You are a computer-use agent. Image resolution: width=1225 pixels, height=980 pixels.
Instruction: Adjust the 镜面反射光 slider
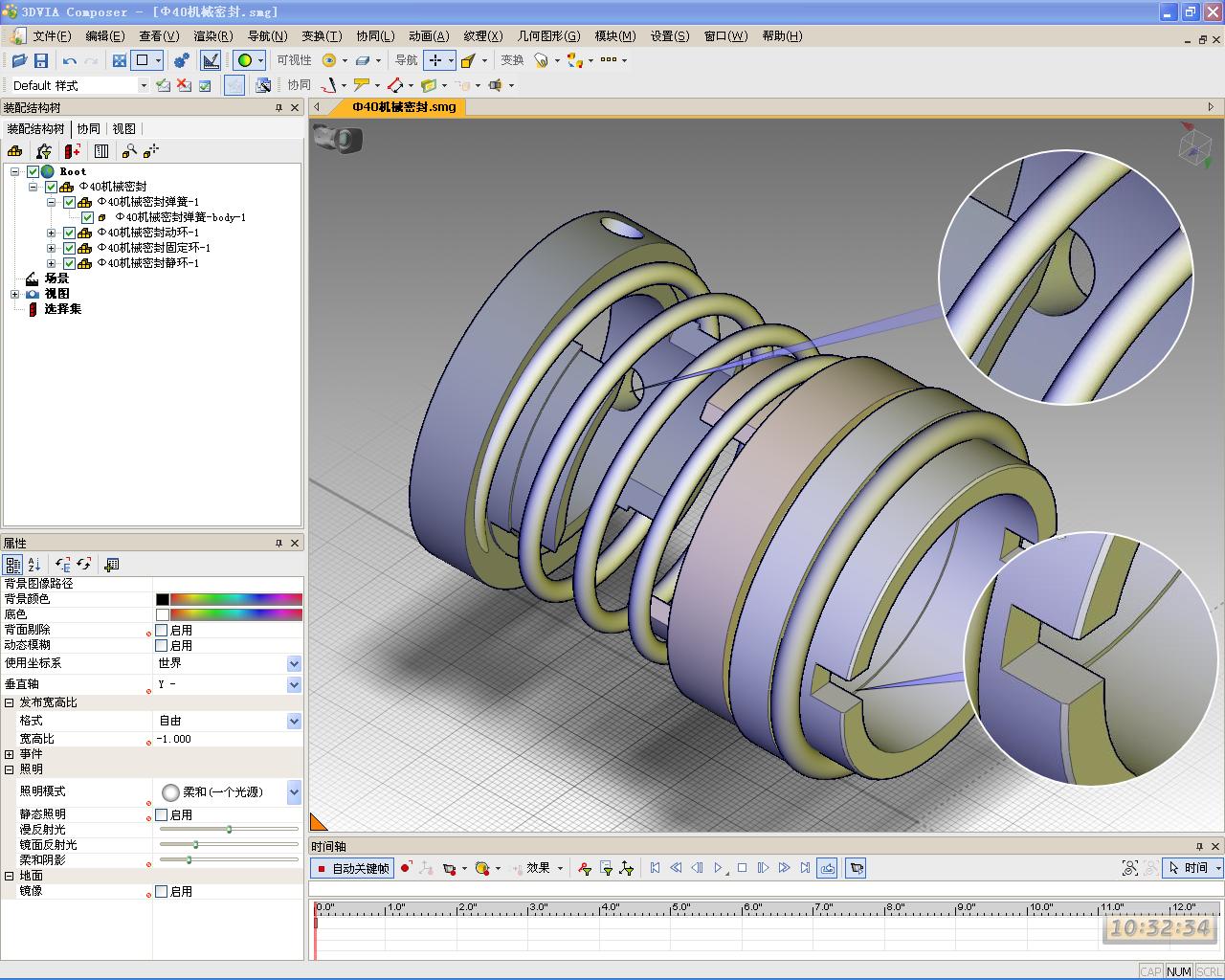[x=229, y=845]
